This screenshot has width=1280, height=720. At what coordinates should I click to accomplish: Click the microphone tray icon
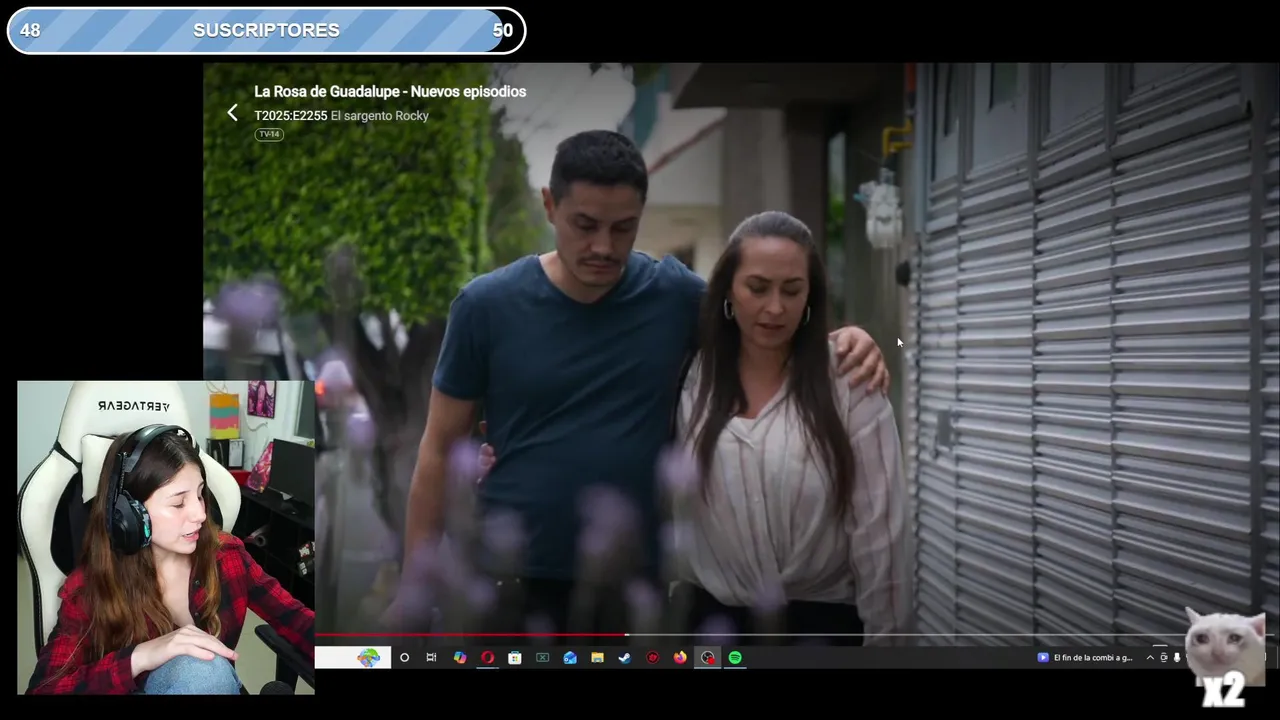tap(1177, 657)
